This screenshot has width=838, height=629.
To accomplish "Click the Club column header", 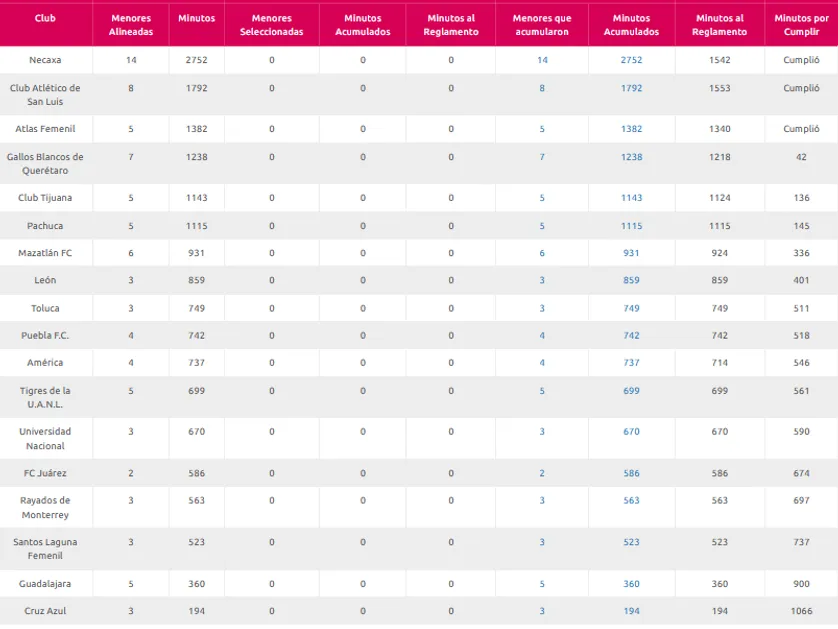I will [x=45, y=18].
